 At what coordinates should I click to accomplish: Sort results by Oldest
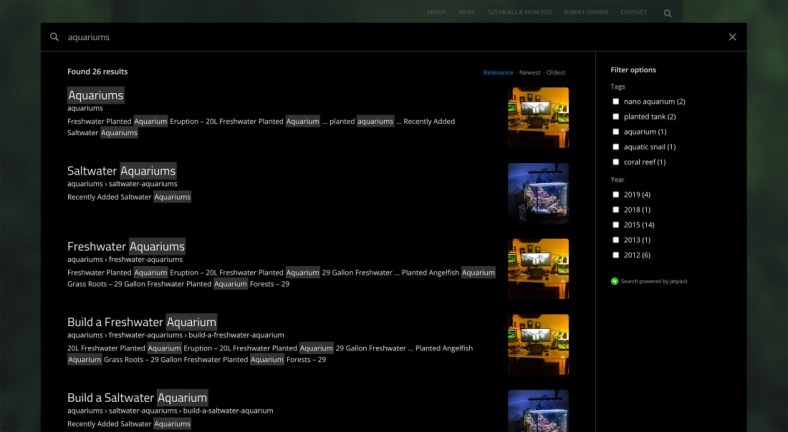click(x=556, y=72)
